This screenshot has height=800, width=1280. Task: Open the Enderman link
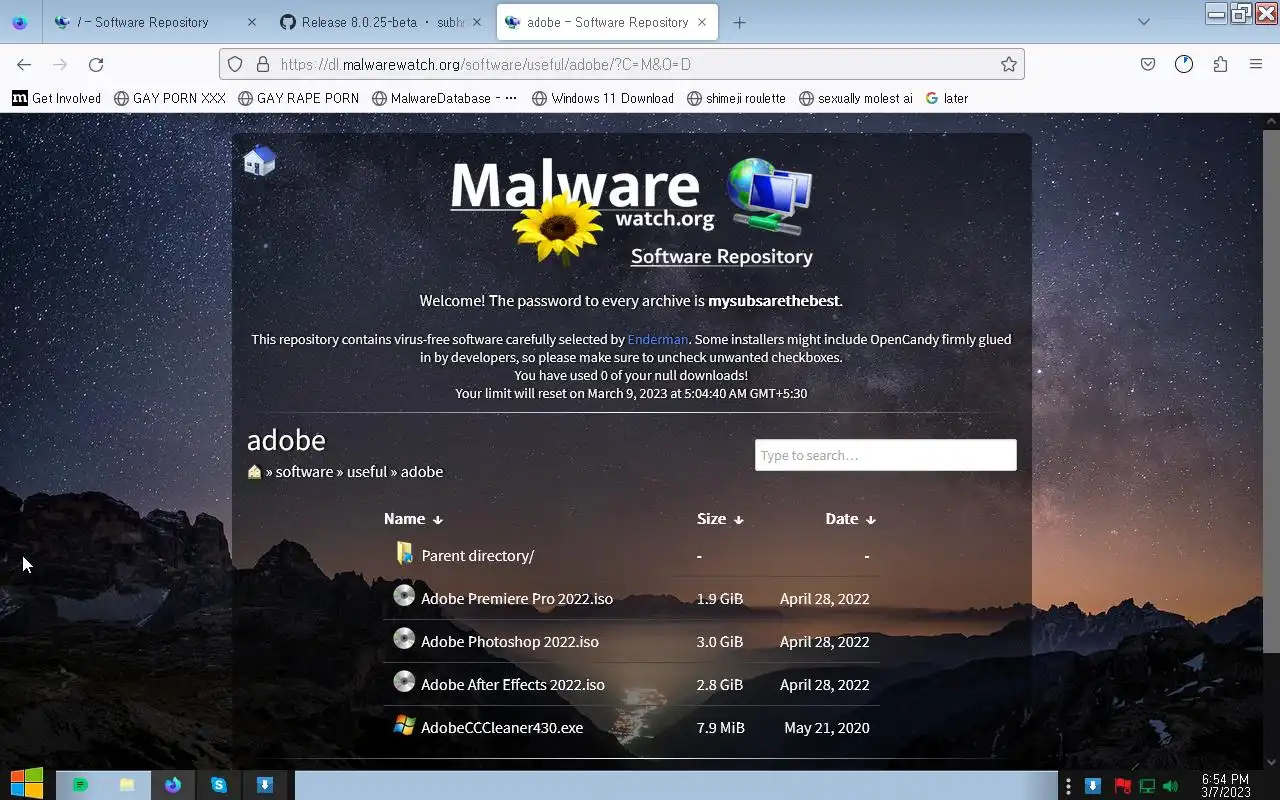click(x=658, y=339)
